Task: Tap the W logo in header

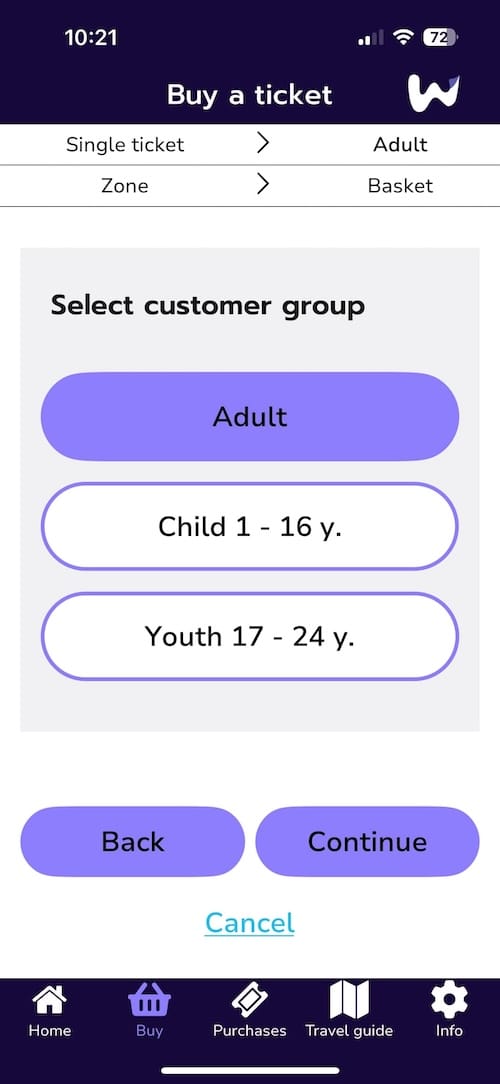Action: click(433, 93)
